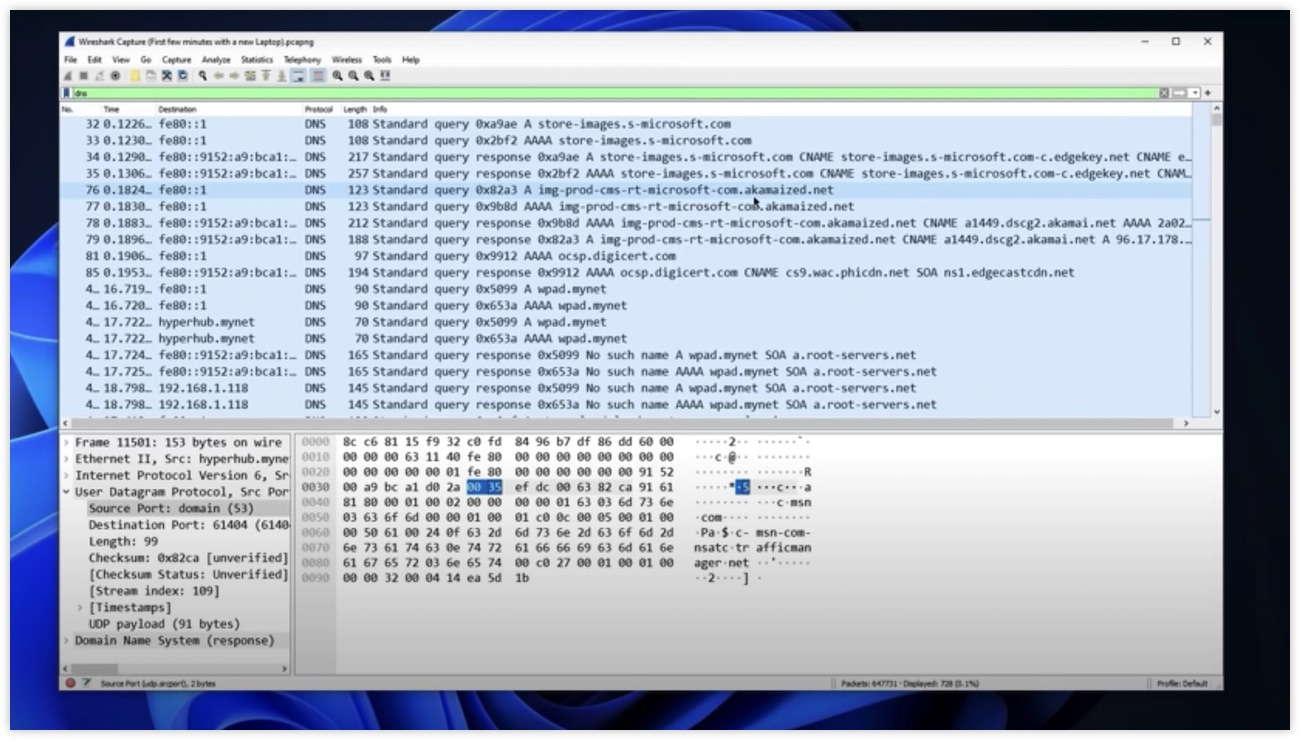Click the zoom in toolbar icon
The width and height of the screenshot is (1300, 740).
tap(338, 76)
